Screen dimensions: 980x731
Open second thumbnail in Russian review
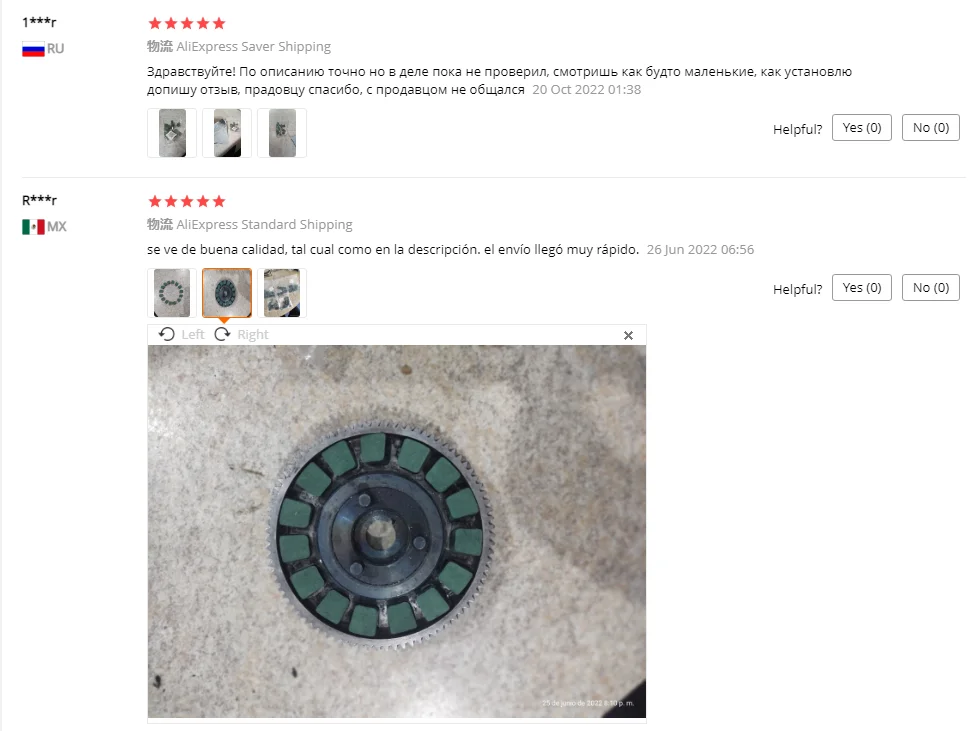[x=227, y=133]
